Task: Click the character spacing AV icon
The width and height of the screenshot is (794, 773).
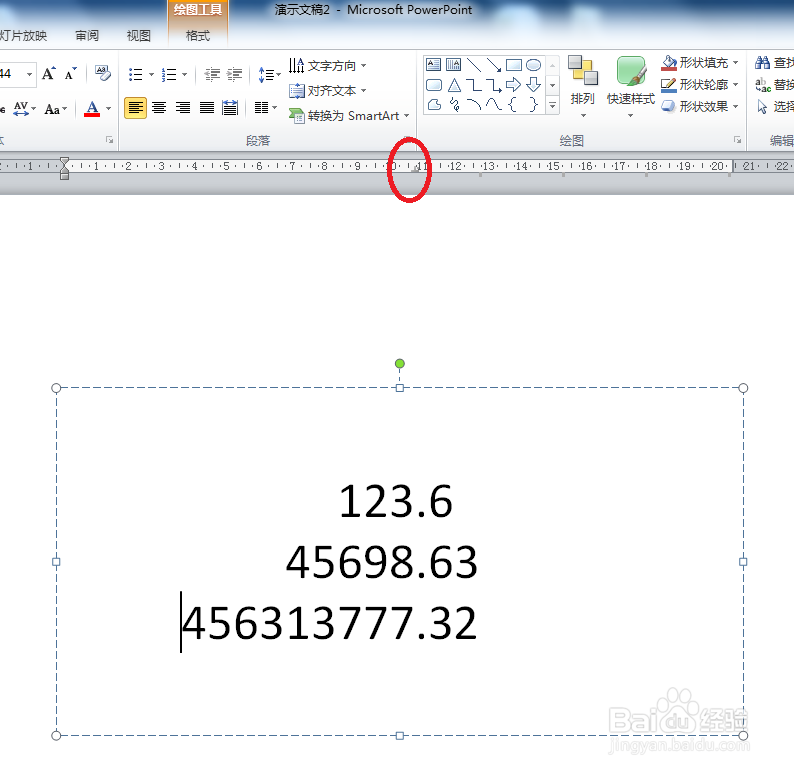Action: (21, 108)
